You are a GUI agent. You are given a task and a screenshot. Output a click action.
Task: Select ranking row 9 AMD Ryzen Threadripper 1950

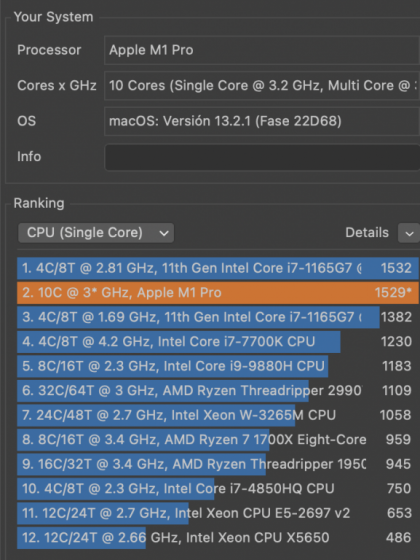[218, 464]
